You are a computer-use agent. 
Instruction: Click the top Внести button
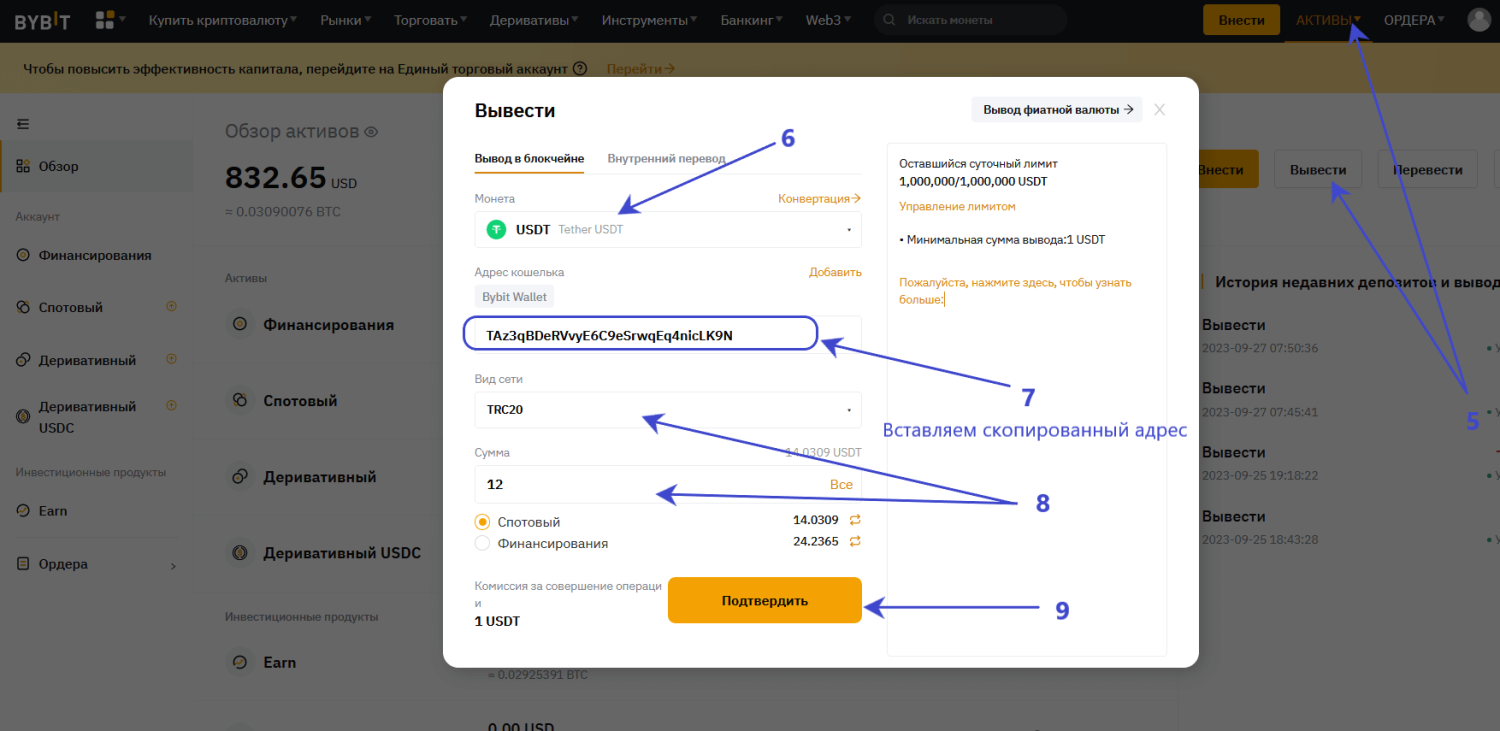(x=1241, y=20)
